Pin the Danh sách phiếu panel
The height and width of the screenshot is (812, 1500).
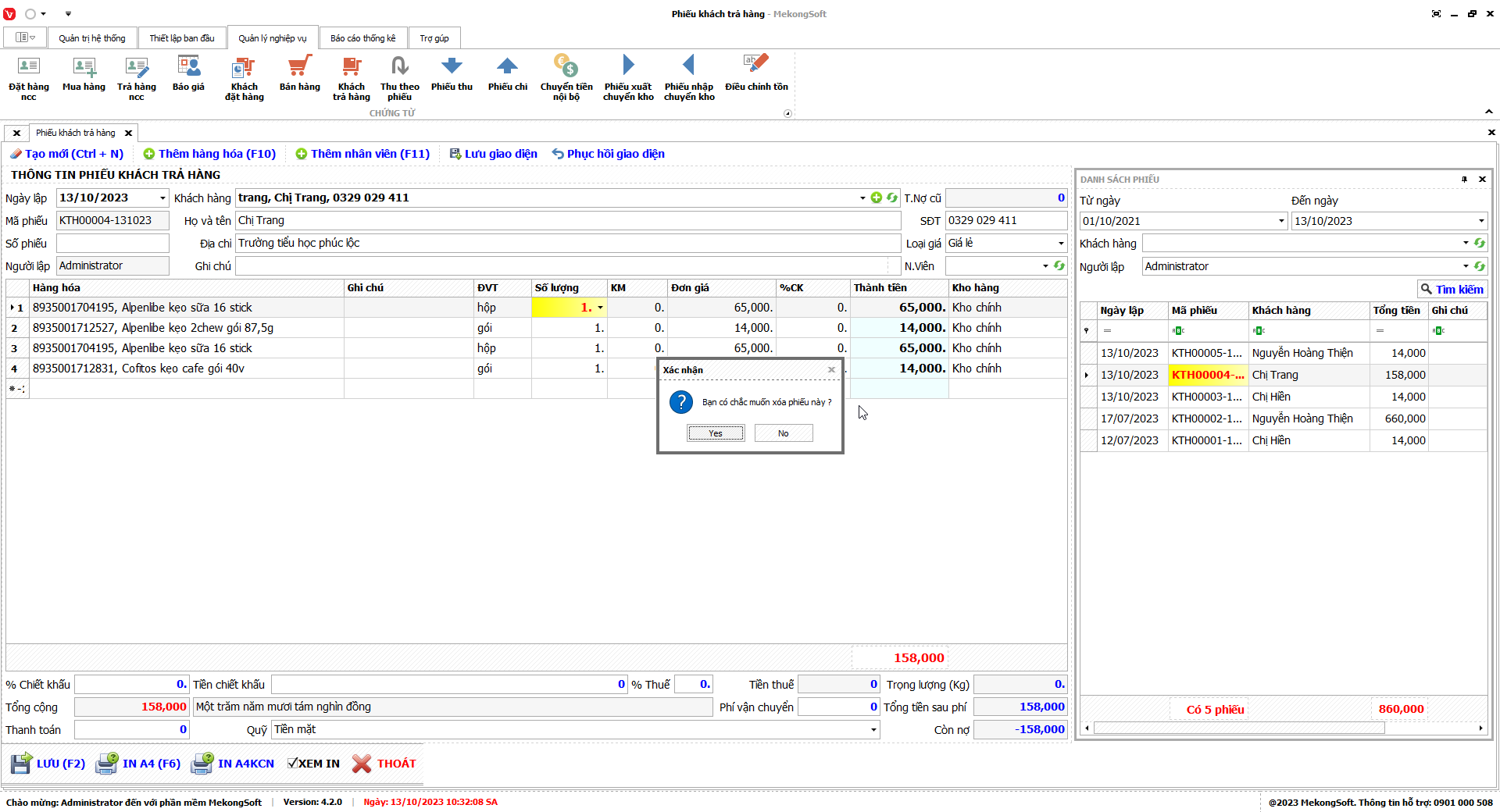(x=1464, y=180)
